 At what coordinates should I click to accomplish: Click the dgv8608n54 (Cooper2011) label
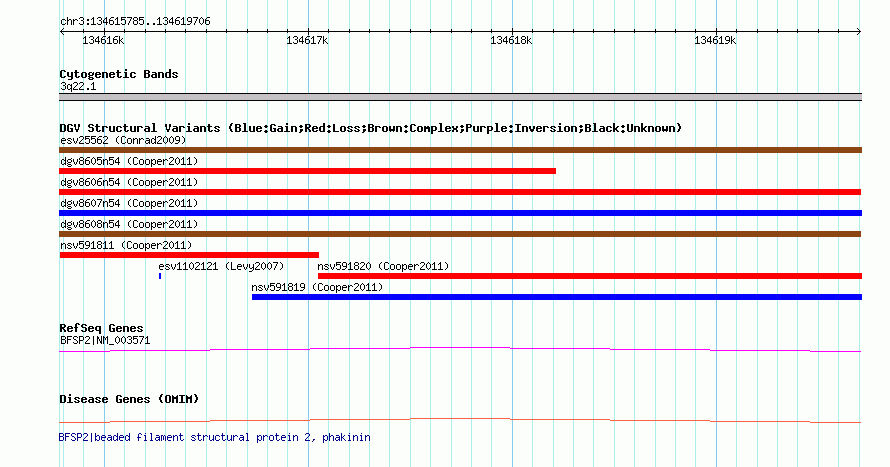pos(129,224)
